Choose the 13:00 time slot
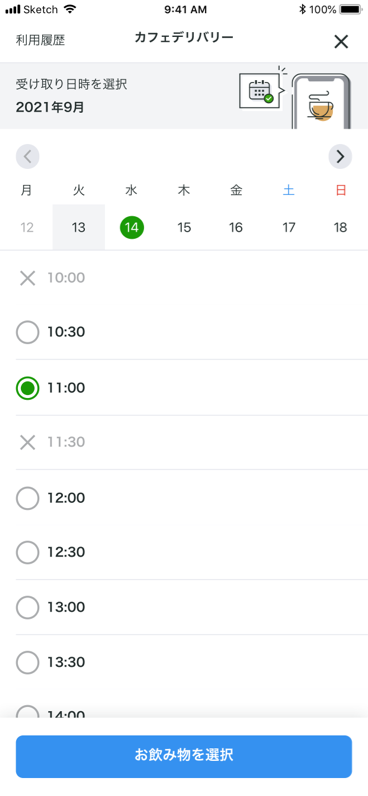Screen dimensions: 368x796 27,608
